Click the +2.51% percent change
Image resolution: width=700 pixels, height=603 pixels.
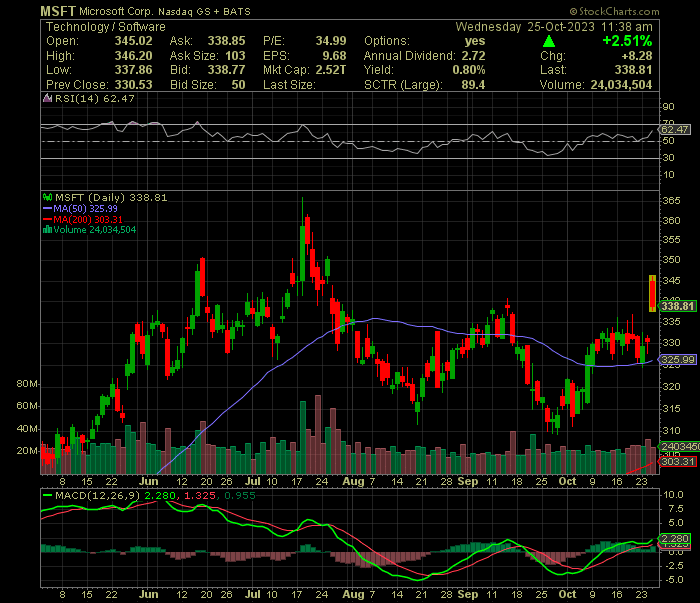tap(627, 41)
